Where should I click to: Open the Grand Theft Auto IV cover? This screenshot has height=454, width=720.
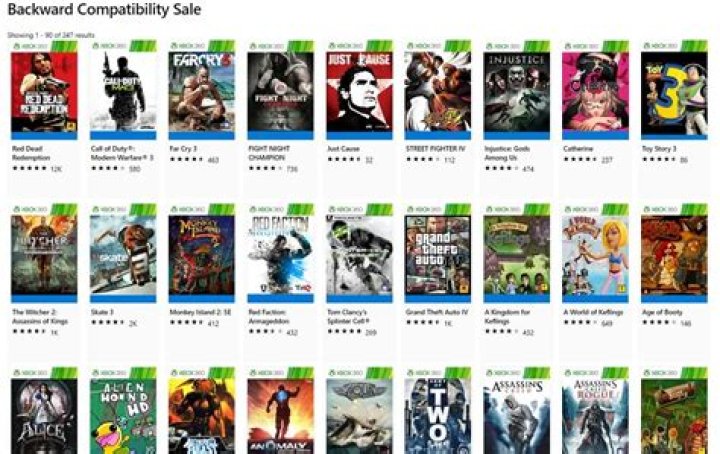tap(438, 255)
